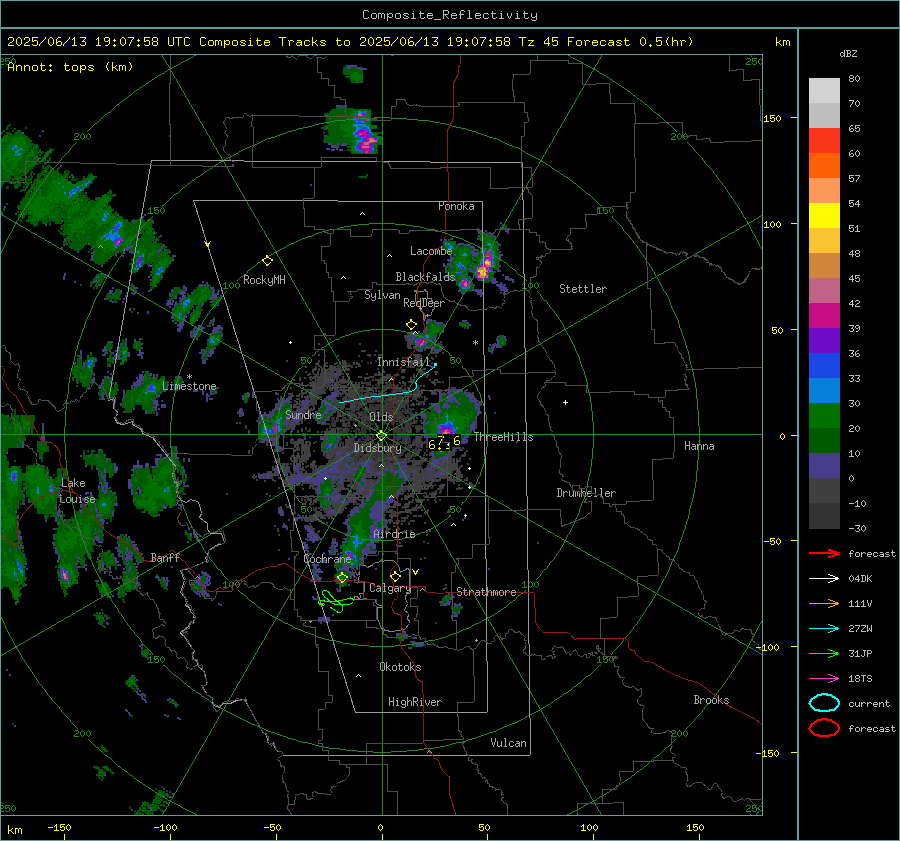Click the cyan current ellipse legend icon

824,703
